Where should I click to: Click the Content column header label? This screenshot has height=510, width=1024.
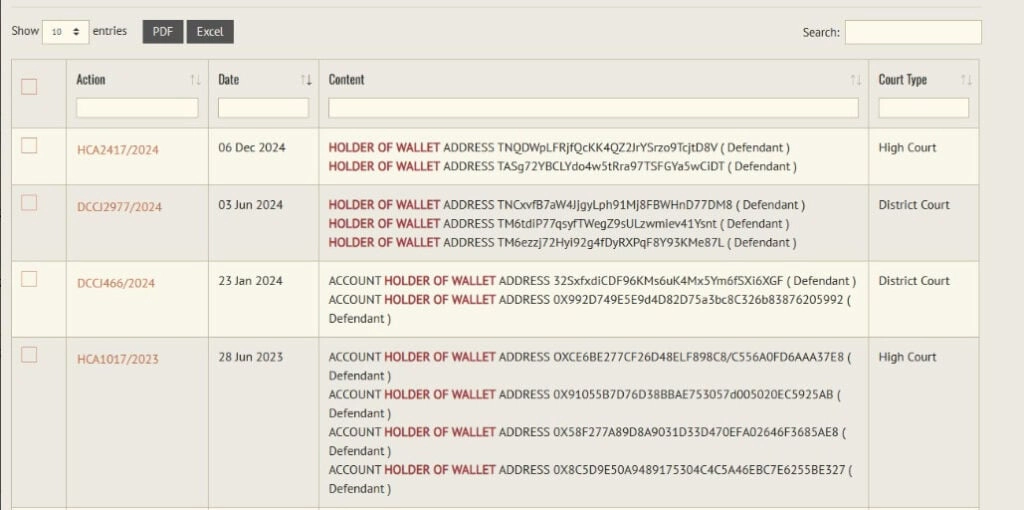(346, 80)
